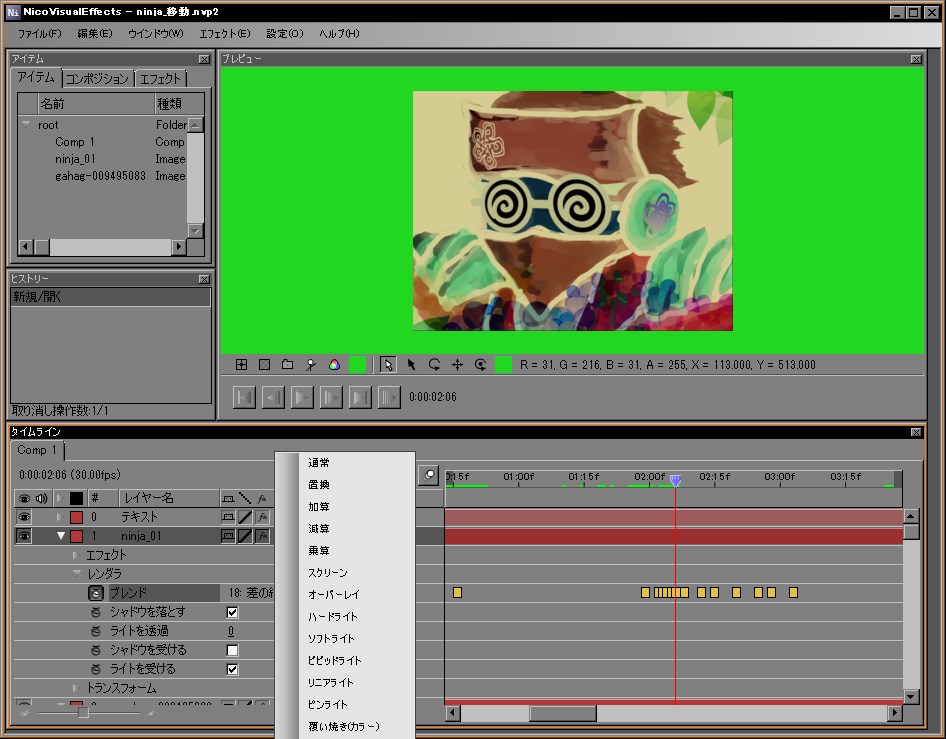946x739 pixels.
Task: Collapse the レンダラ group
Action: (x=77, y=573)
